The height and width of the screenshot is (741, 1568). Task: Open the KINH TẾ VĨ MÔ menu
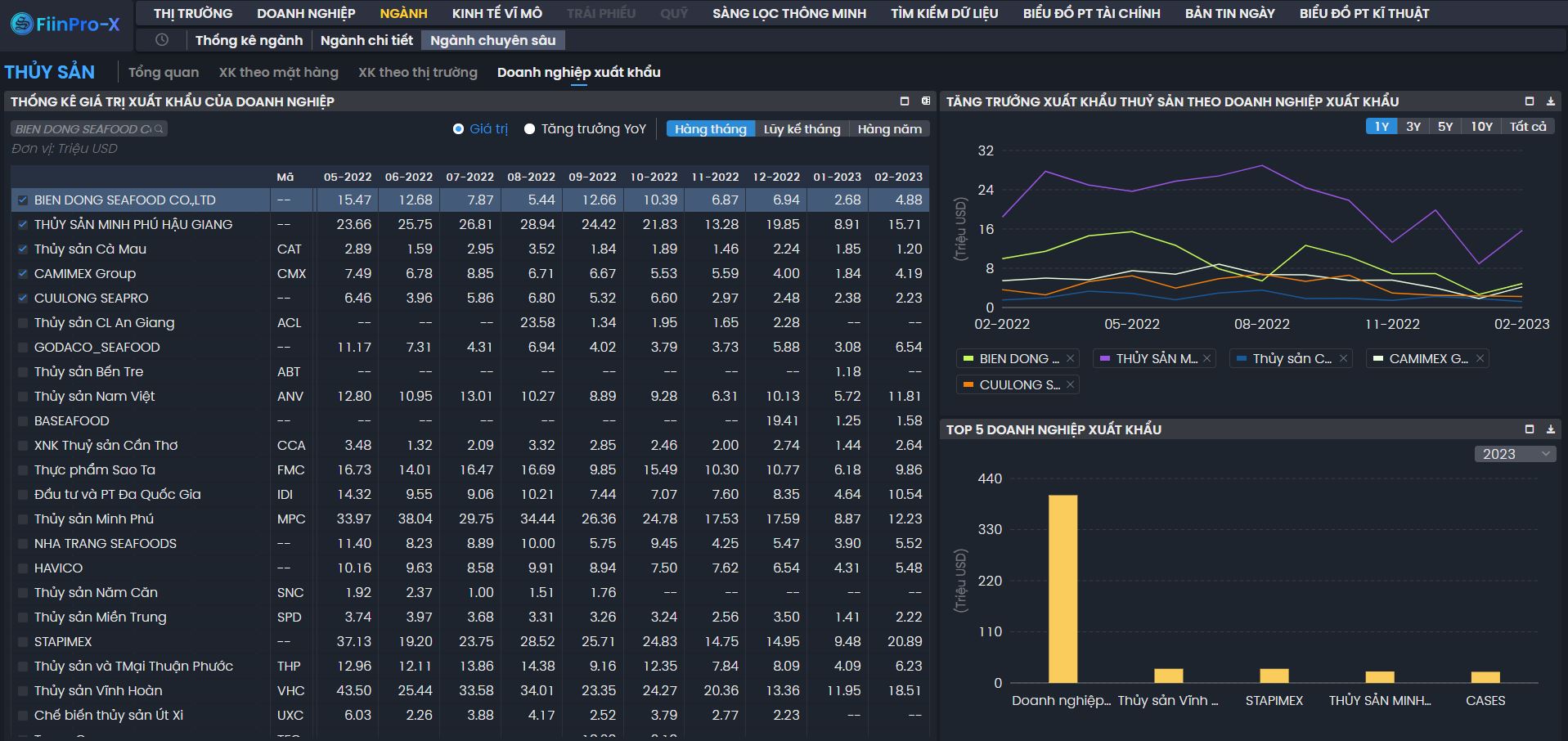496,13
